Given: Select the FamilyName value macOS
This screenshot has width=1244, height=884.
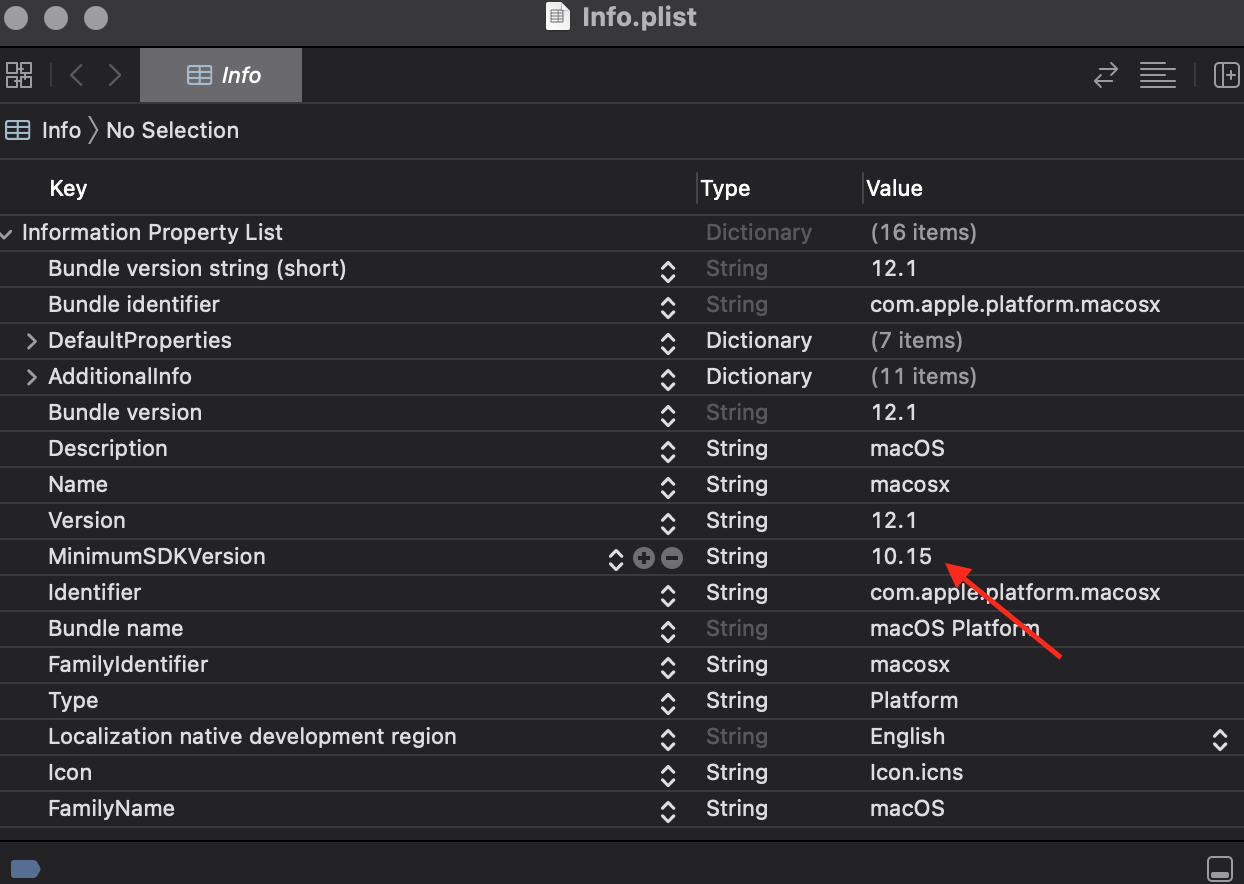Looking at the screenshot, I should coord(907,809).
